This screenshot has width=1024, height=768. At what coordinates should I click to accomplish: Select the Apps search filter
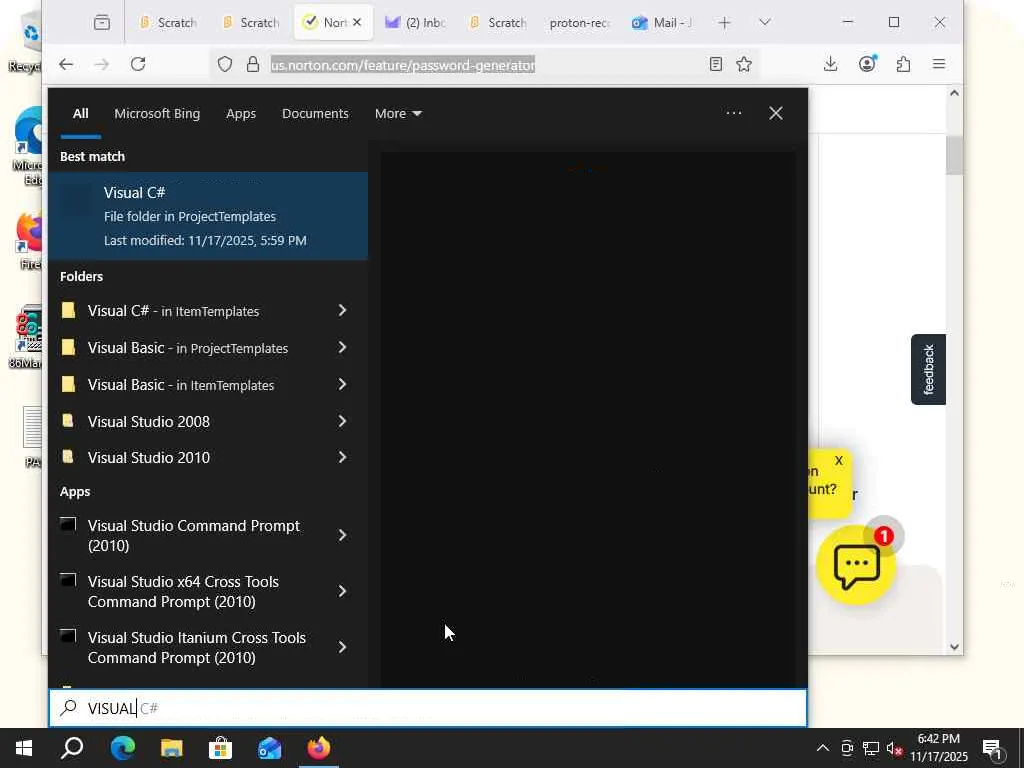[x=241, y=114]
